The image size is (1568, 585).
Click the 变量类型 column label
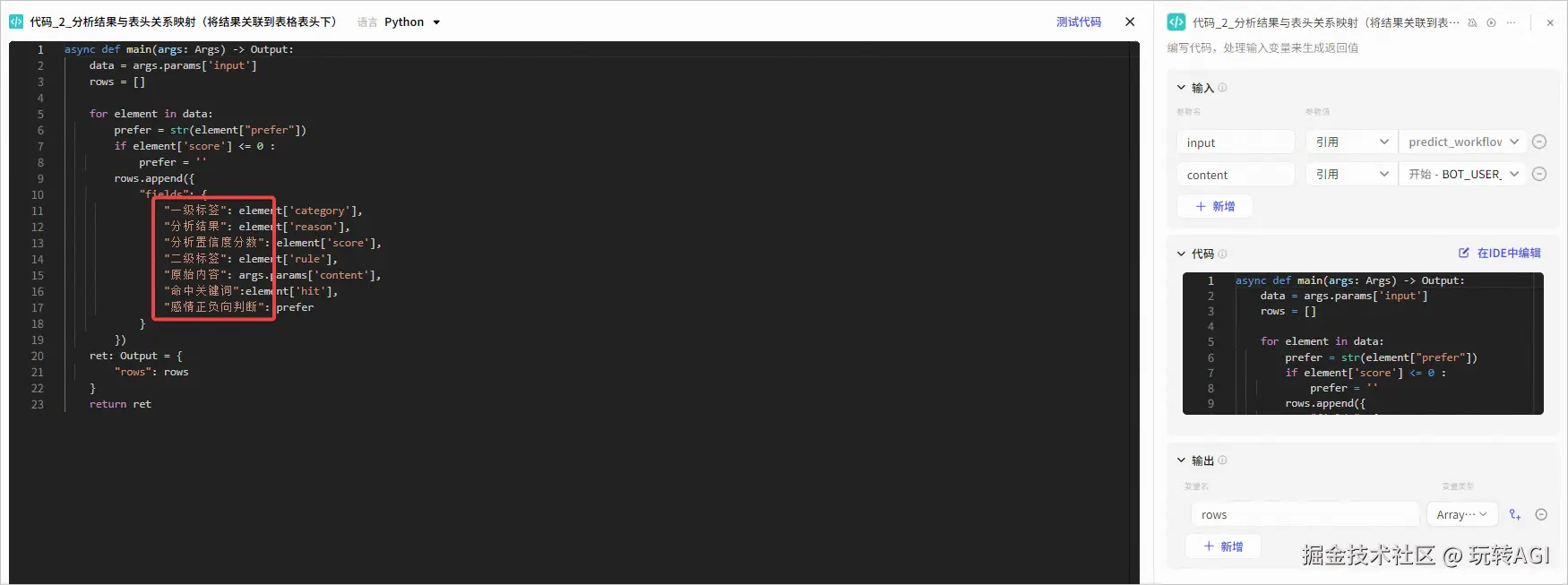pyautogui.click(x=1458, y=486)
